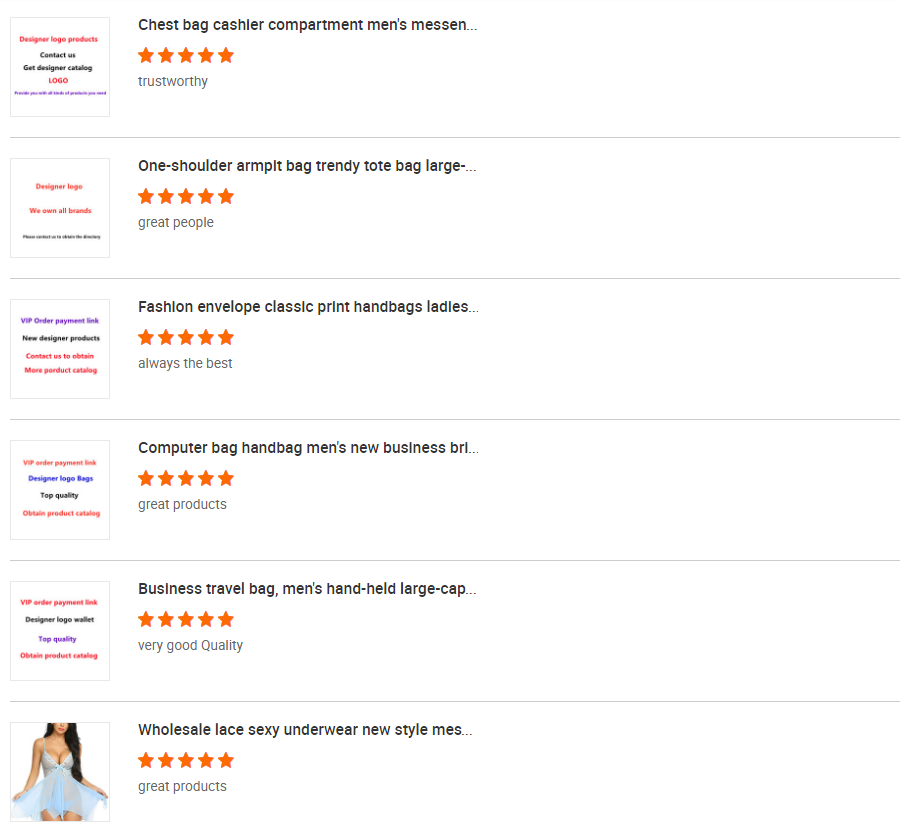900x839 pixels.
Task: Click star rating under Wholesale lace underwear
Action: (186, 760)
